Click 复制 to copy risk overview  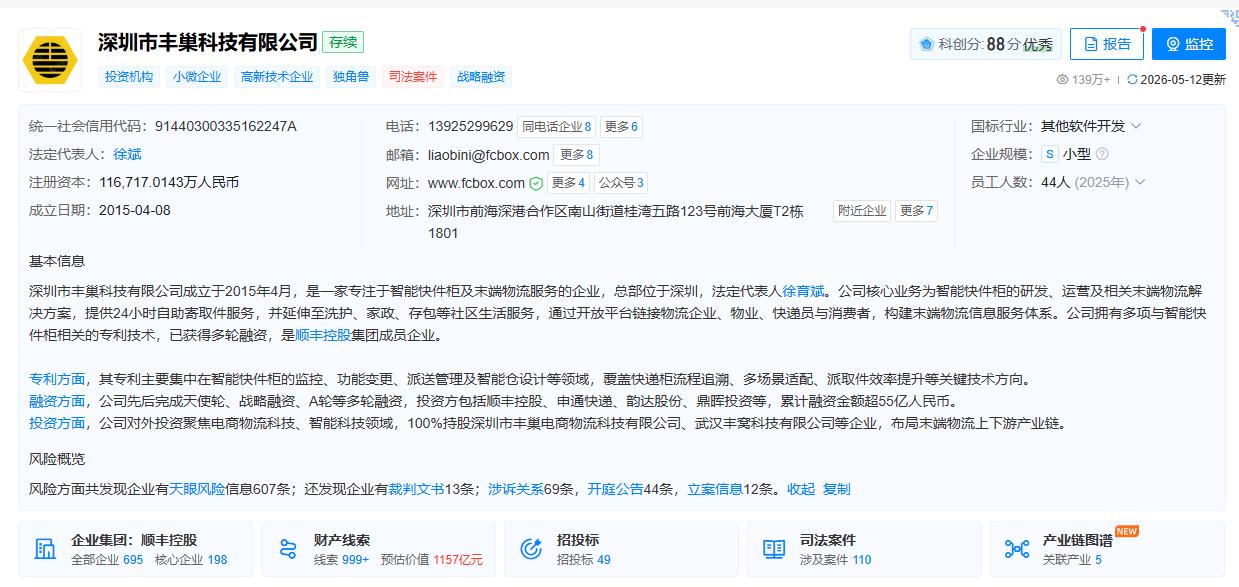pos(836,489)
